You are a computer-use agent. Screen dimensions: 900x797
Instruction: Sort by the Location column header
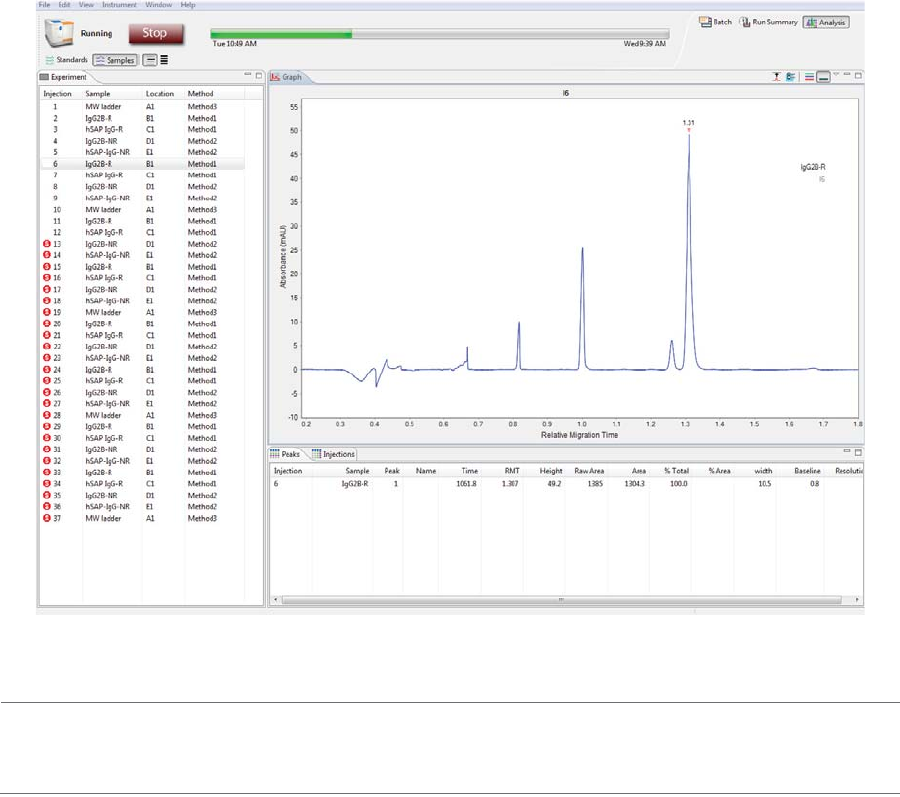(x=160, y=94)
